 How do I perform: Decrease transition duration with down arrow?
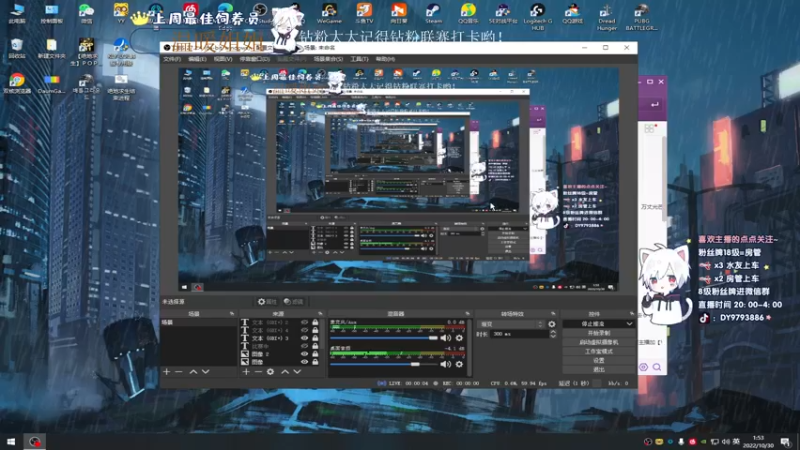[x=553, y=336]
